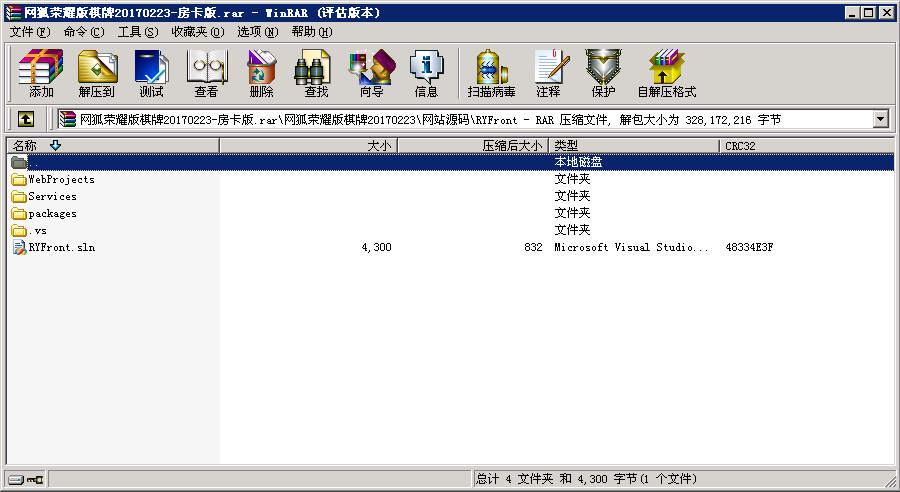Sort by the 名称 column header

click(110, 146)
